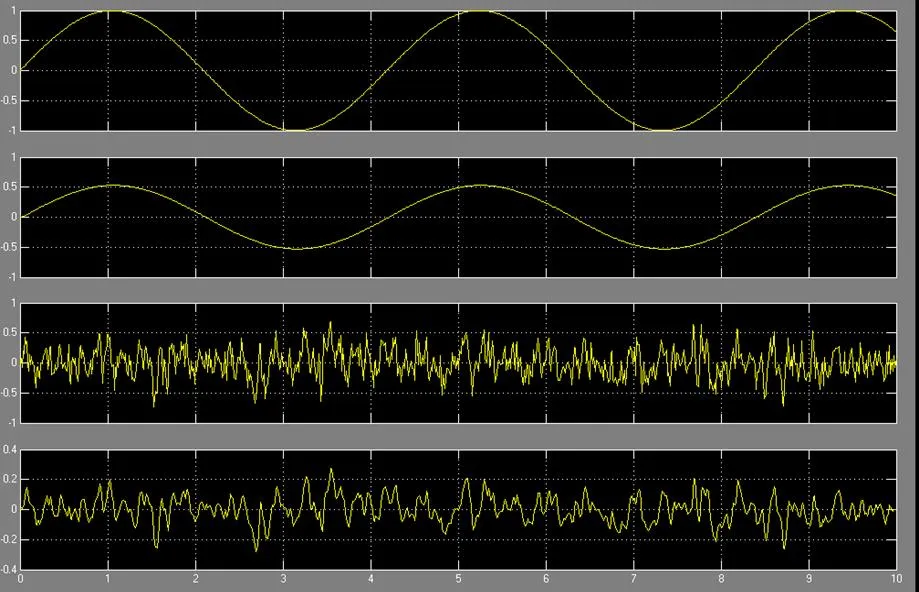Image resolution: width=919 pixels, height=592 pixels.
Task: Click the -1 y-axis label of third plot
Action: click(x=12, y=423)
